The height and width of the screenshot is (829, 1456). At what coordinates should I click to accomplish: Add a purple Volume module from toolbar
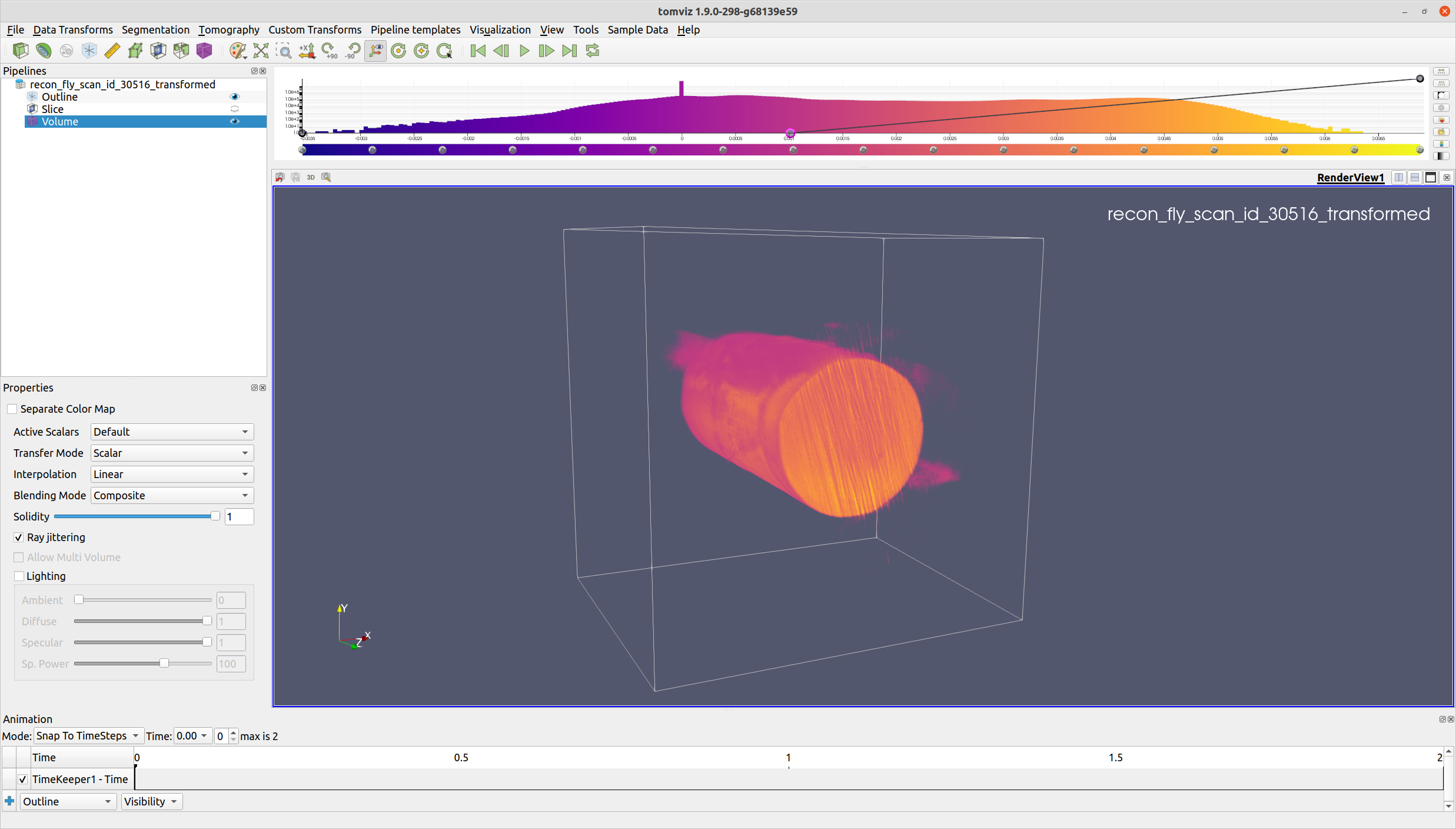(x=204, y=51)
